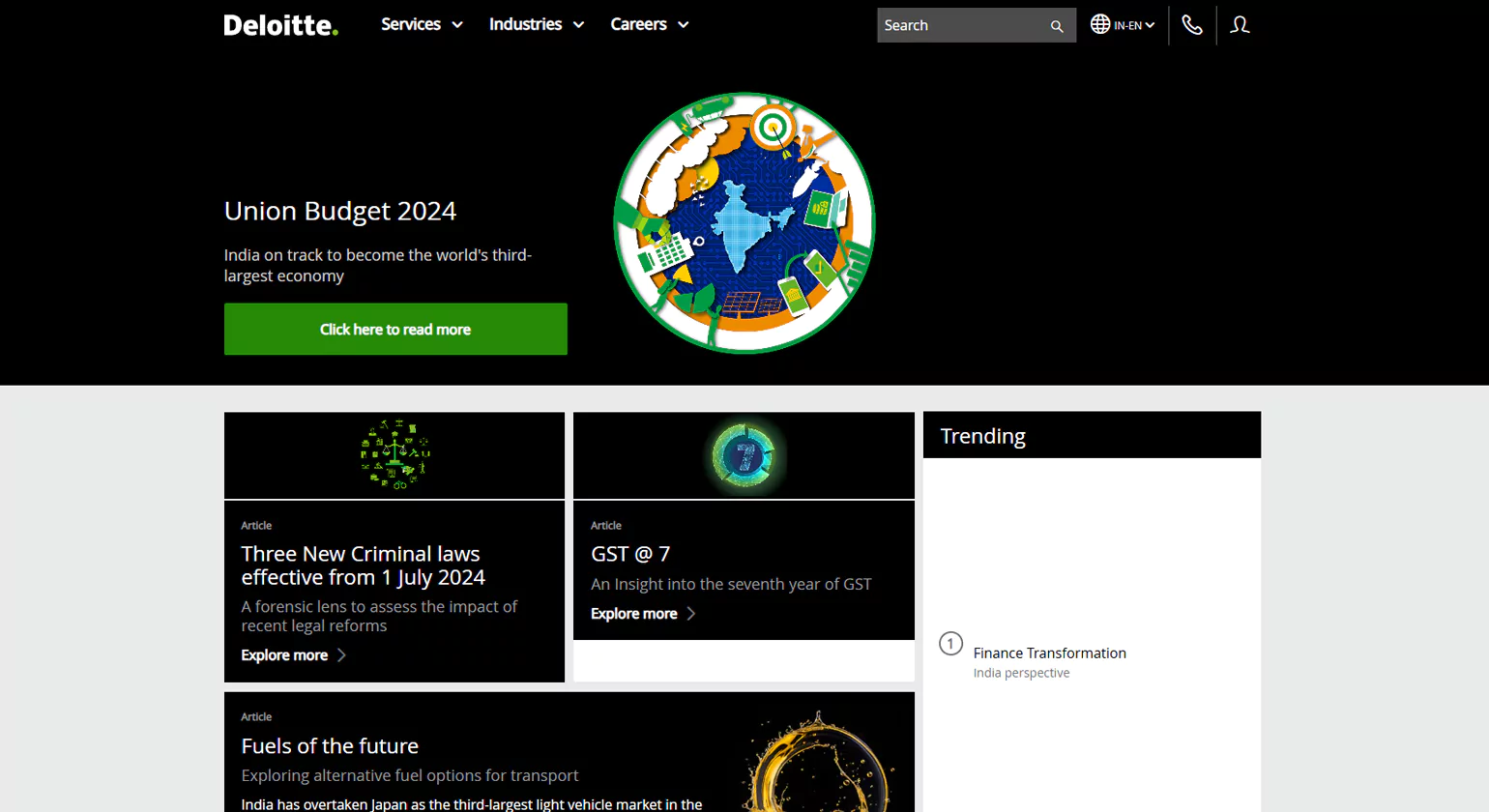Open the user profile icon
The height and width of the screenshot is (812, 1489).
[x=1239, y=24]
